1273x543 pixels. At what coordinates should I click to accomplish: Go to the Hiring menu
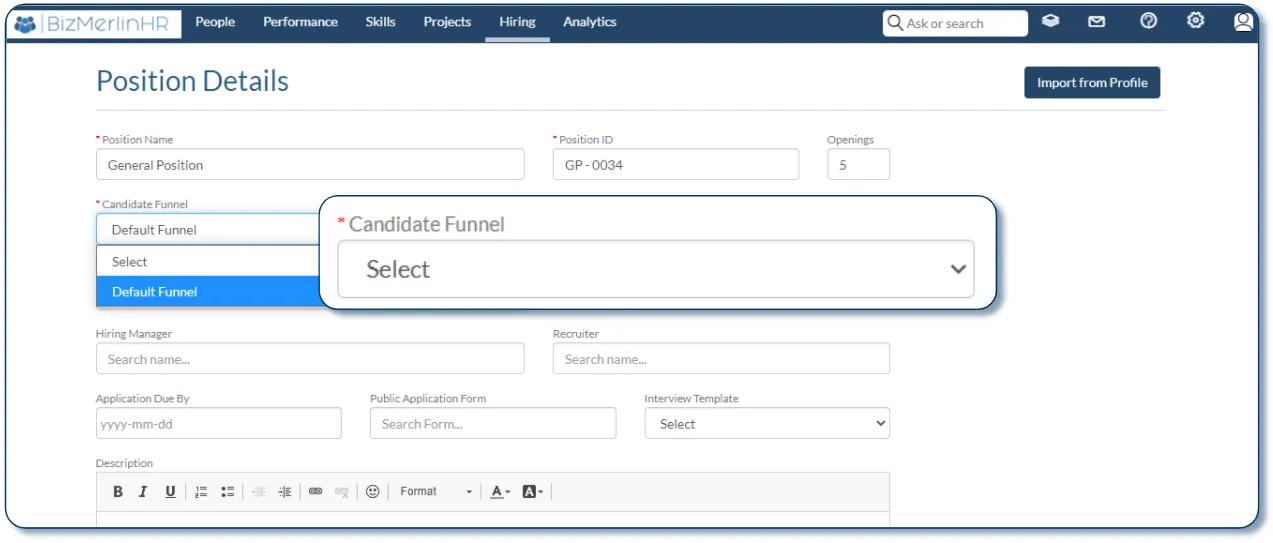pos(517,21)
